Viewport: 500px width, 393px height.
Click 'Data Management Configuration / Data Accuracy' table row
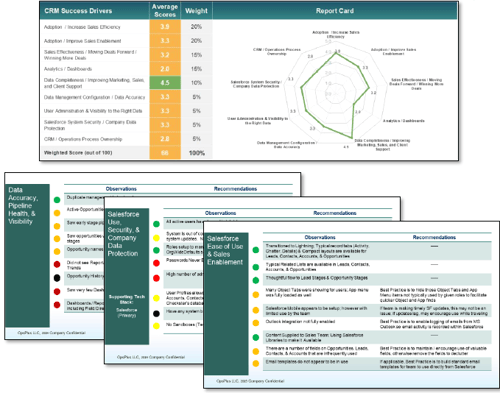(x=94, y=97)
